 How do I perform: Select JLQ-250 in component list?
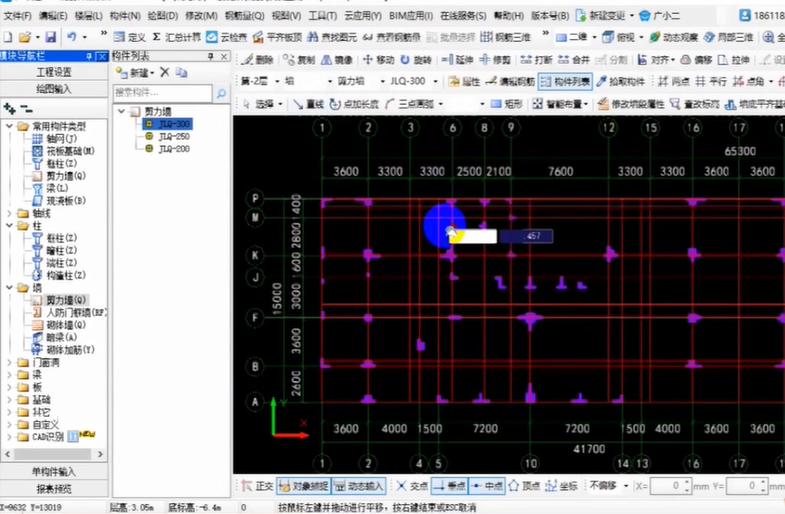pyautogui.click(x=174, y=136)
